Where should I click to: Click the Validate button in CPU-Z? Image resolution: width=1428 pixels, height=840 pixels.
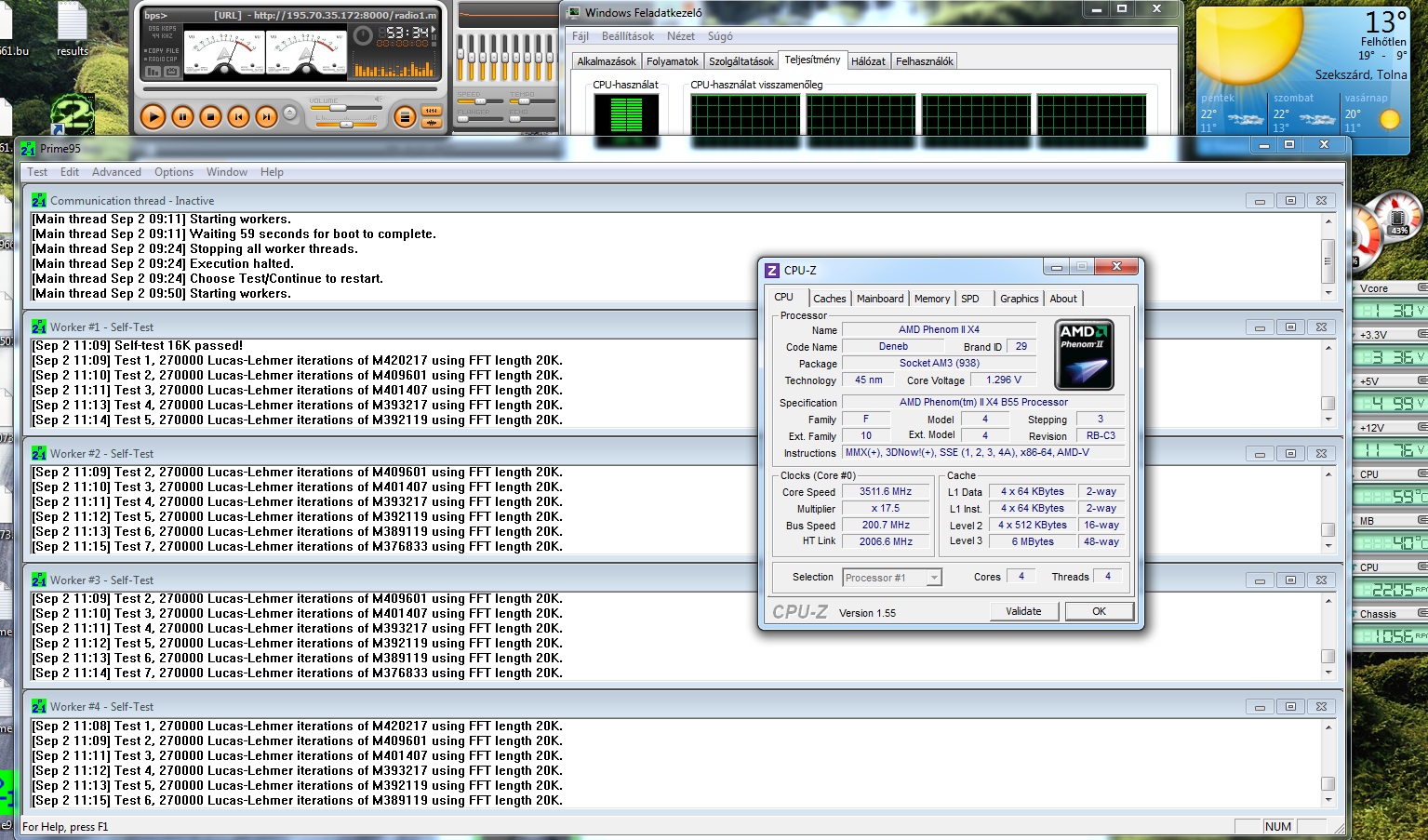[1023, 611]
